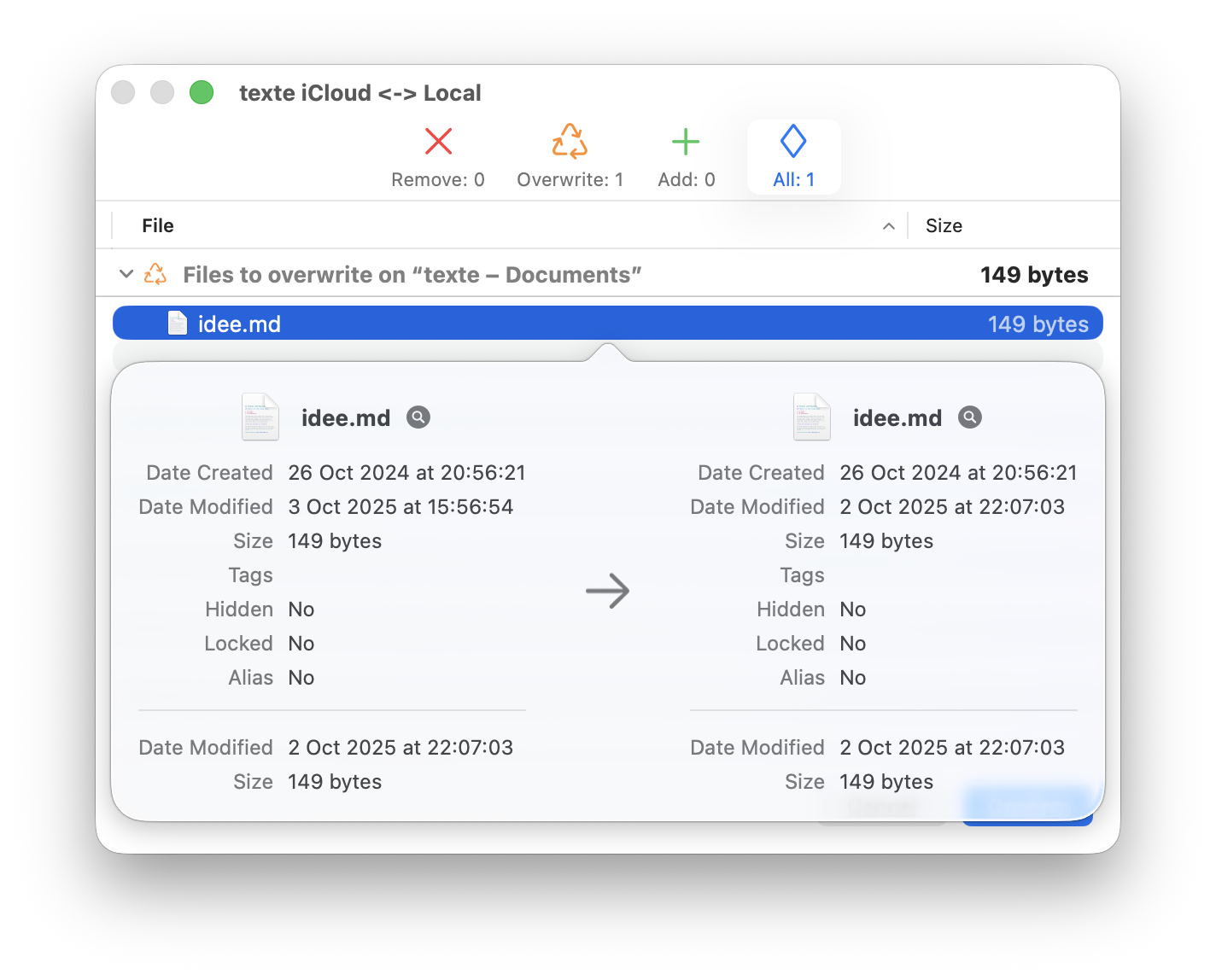Collapse the Files to overwrite group
1216x980 pixels.
tap(126, 274)
